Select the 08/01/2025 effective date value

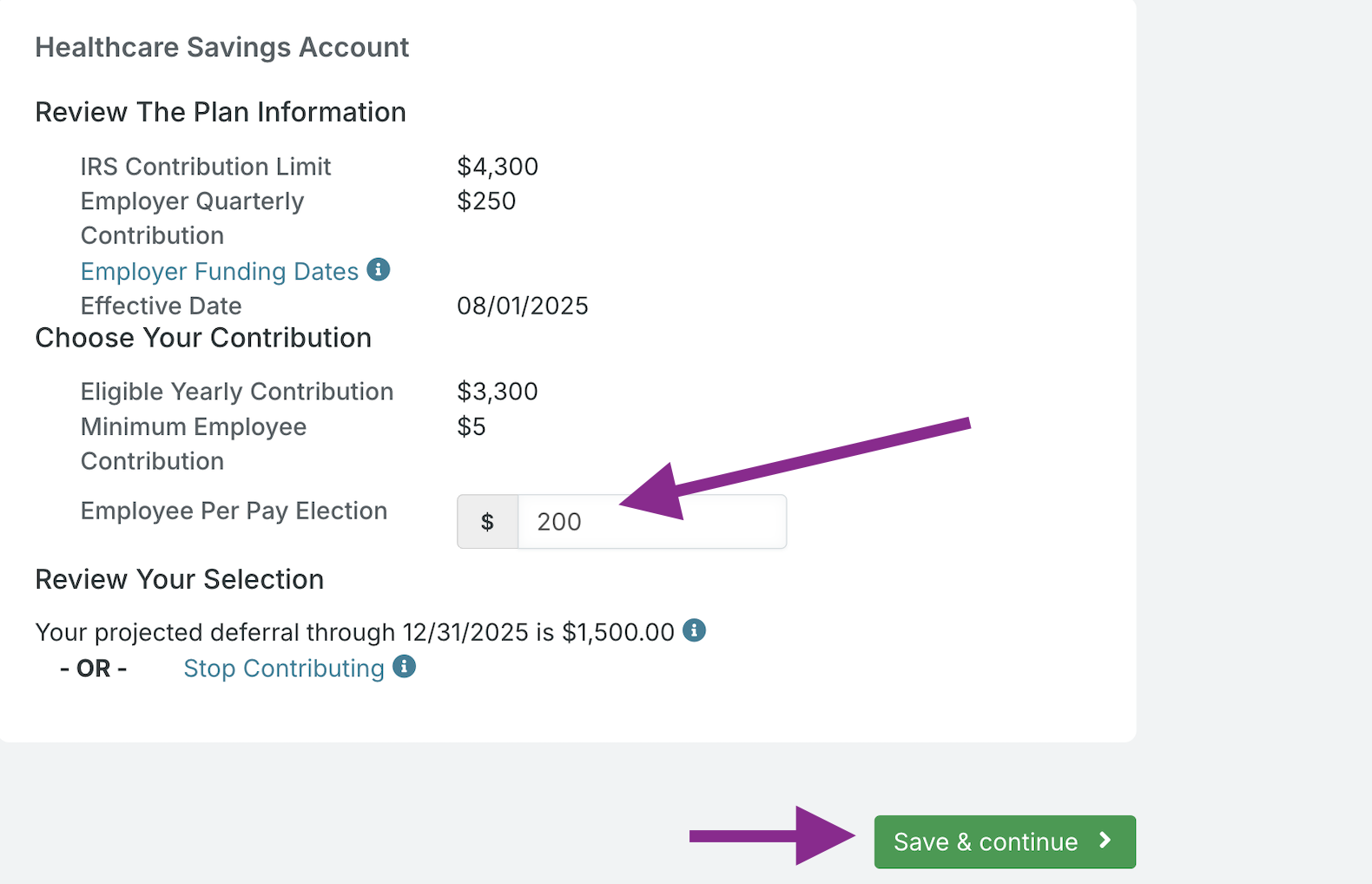[523, 306]
